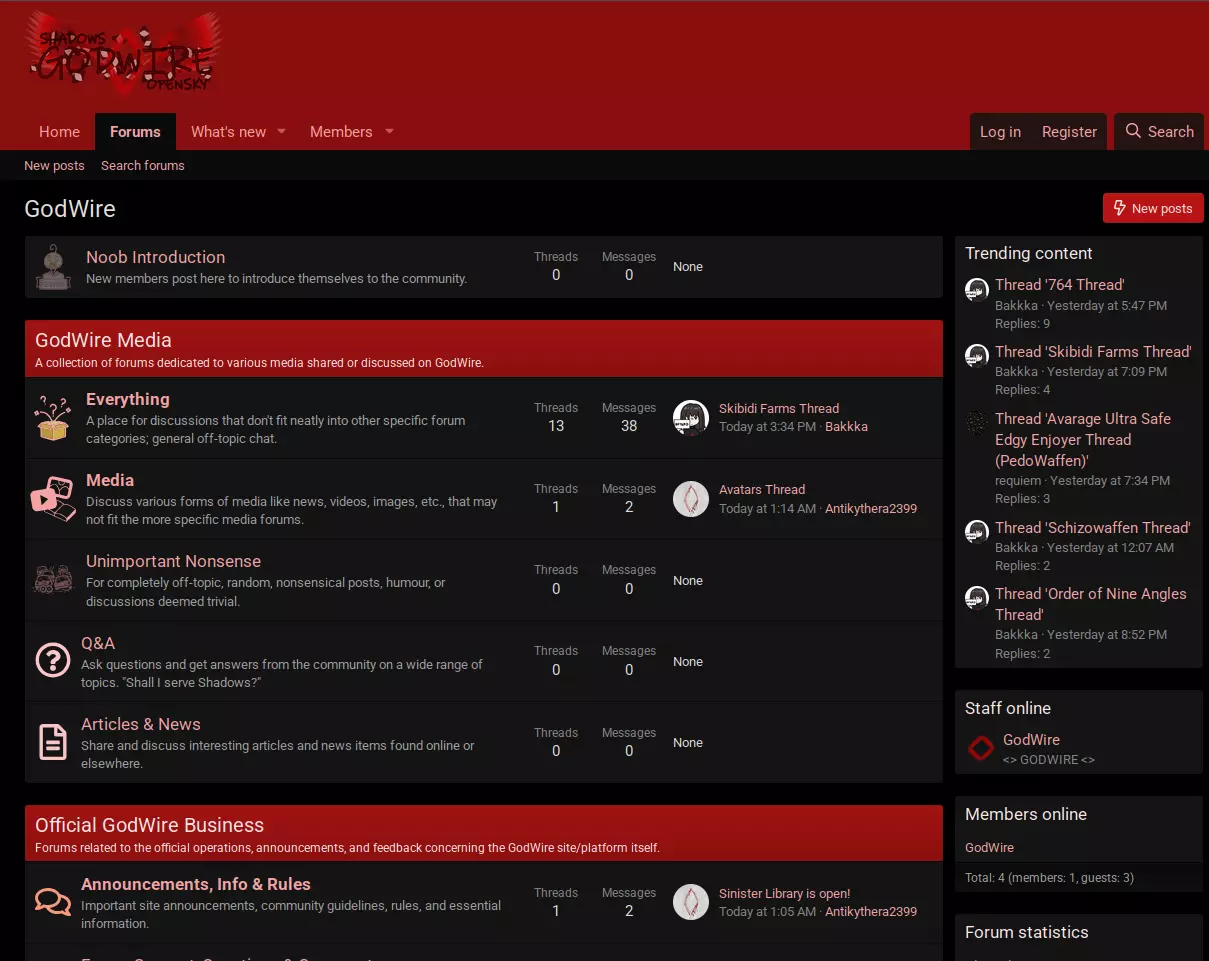The image size is (1209, 961).
Task: Open the Avatars Thread latest post link
Action: point(762,490)
